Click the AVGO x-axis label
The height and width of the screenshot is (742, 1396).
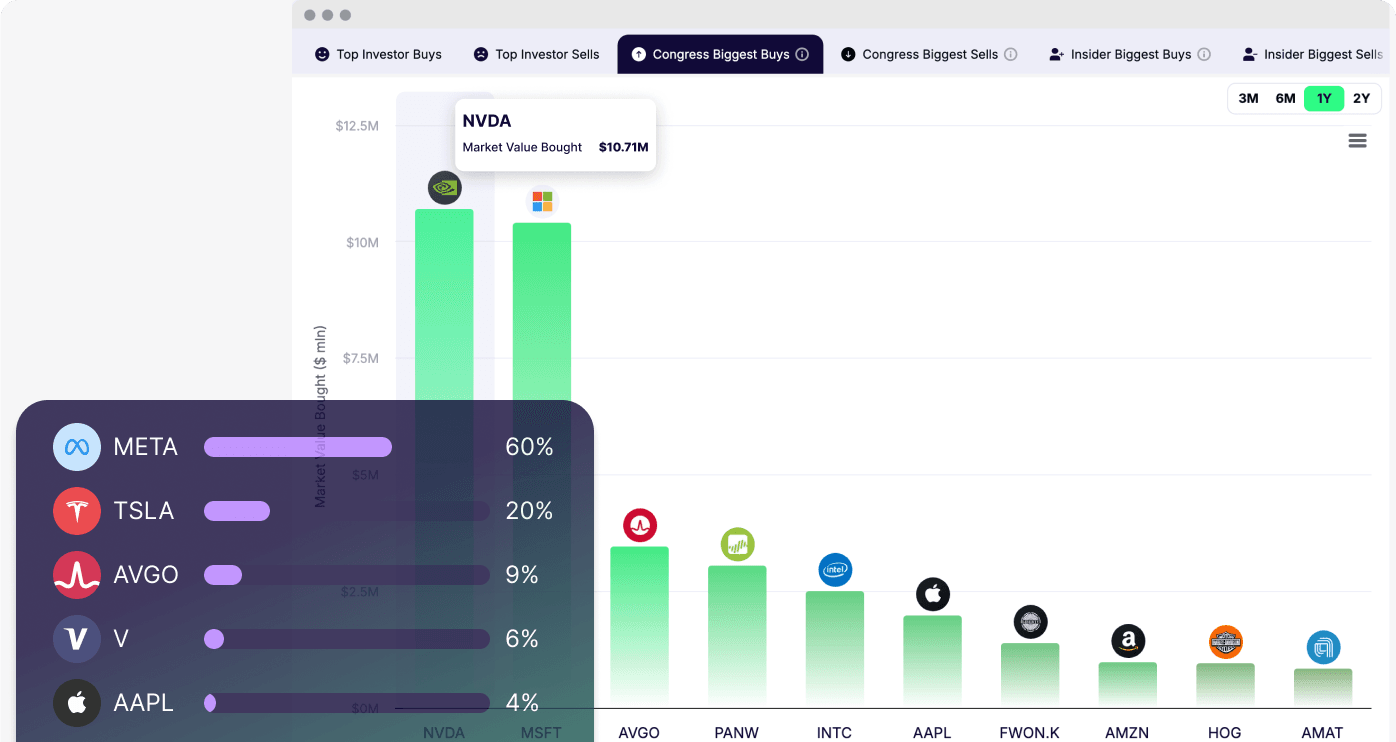pos(639,733)
